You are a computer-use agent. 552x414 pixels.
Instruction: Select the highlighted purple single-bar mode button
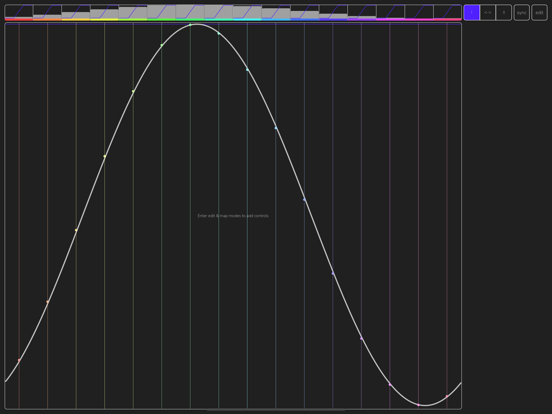pos(472,13)
